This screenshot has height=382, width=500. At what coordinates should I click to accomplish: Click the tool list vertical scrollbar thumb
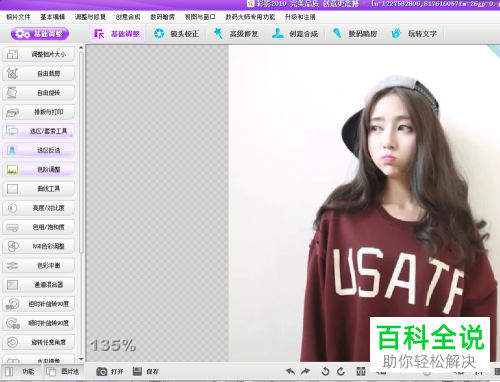pyautogui.click(x=81, y=152)
